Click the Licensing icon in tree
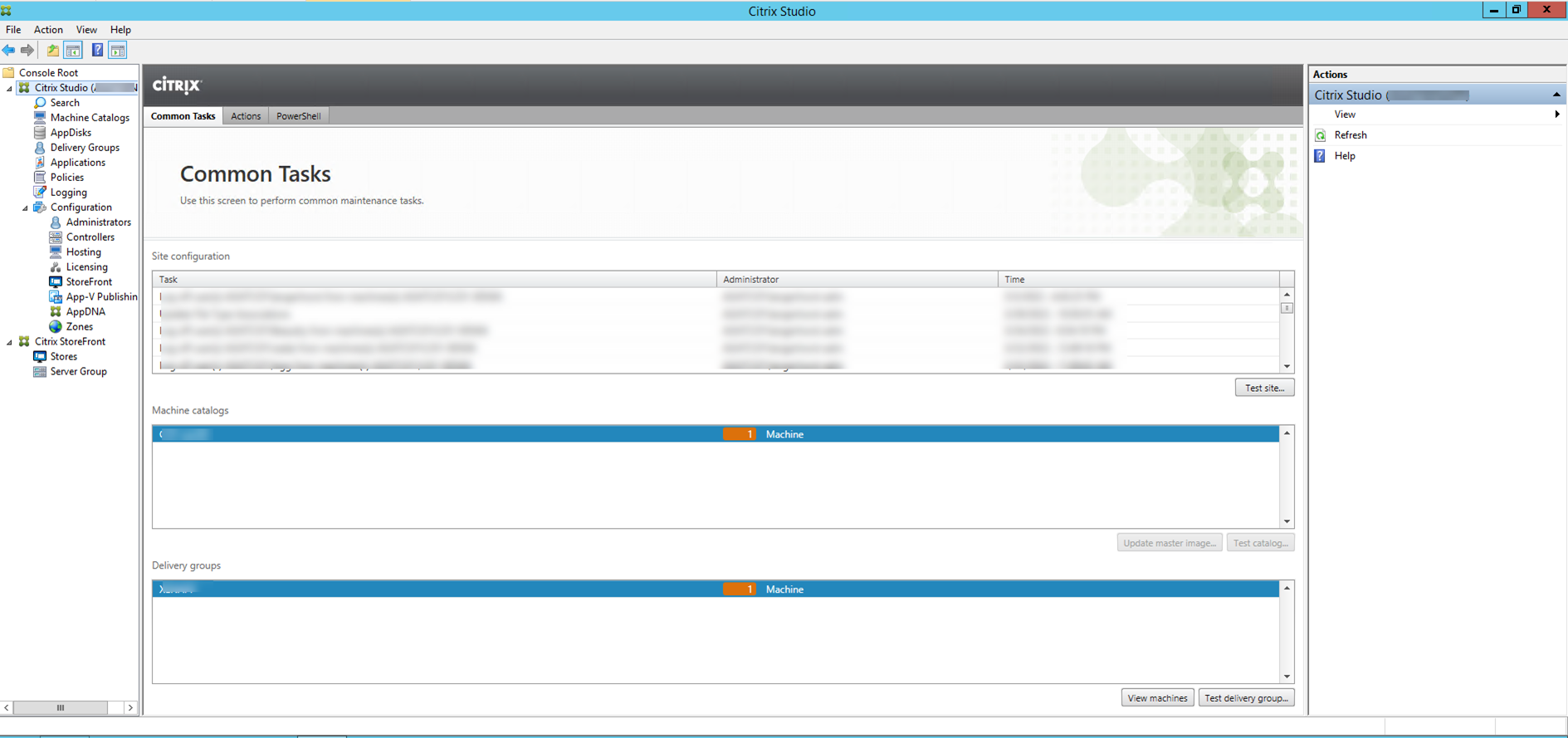 56,267
